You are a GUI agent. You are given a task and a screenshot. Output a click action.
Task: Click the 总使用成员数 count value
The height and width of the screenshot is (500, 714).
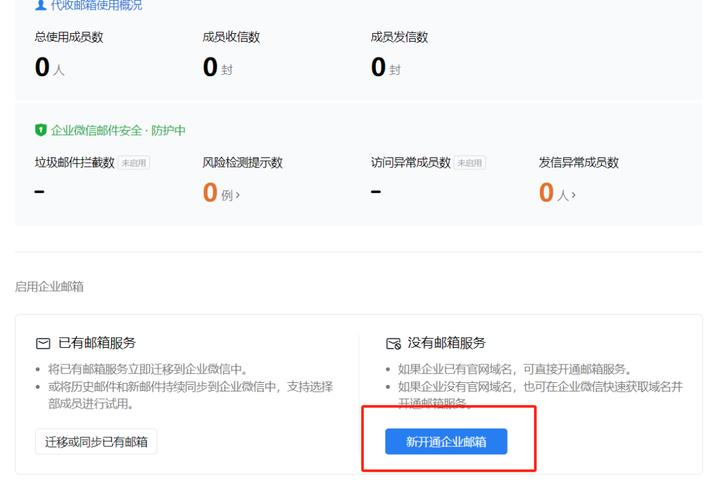(x=42, y=67)
